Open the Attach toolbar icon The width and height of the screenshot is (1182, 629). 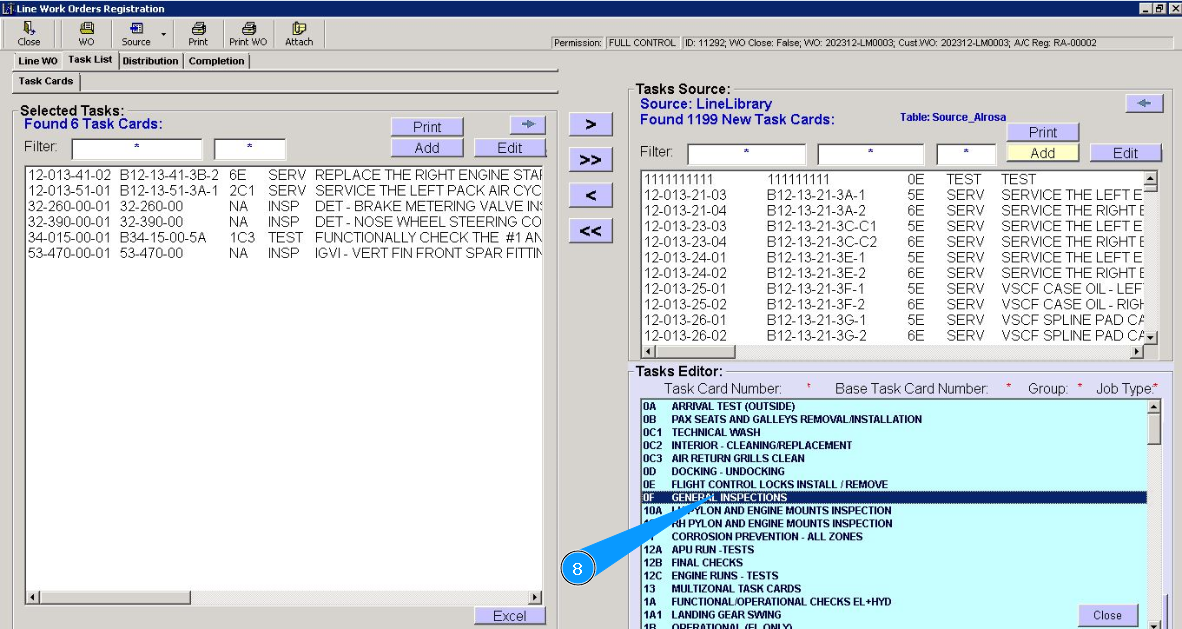(299, 34)
